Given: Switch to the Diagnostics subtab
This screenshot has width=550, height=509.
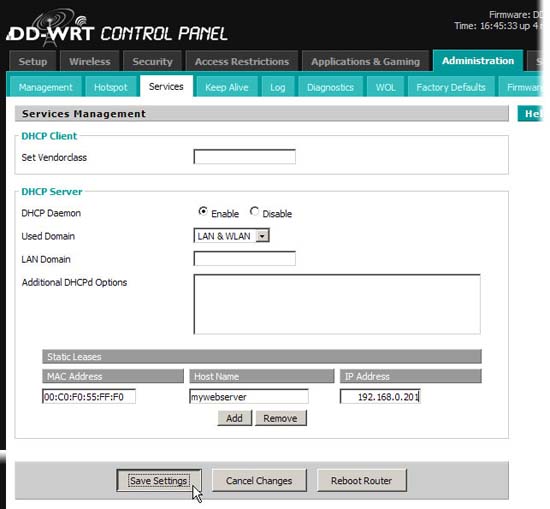Looking at the screenshot, I should 330,87.
